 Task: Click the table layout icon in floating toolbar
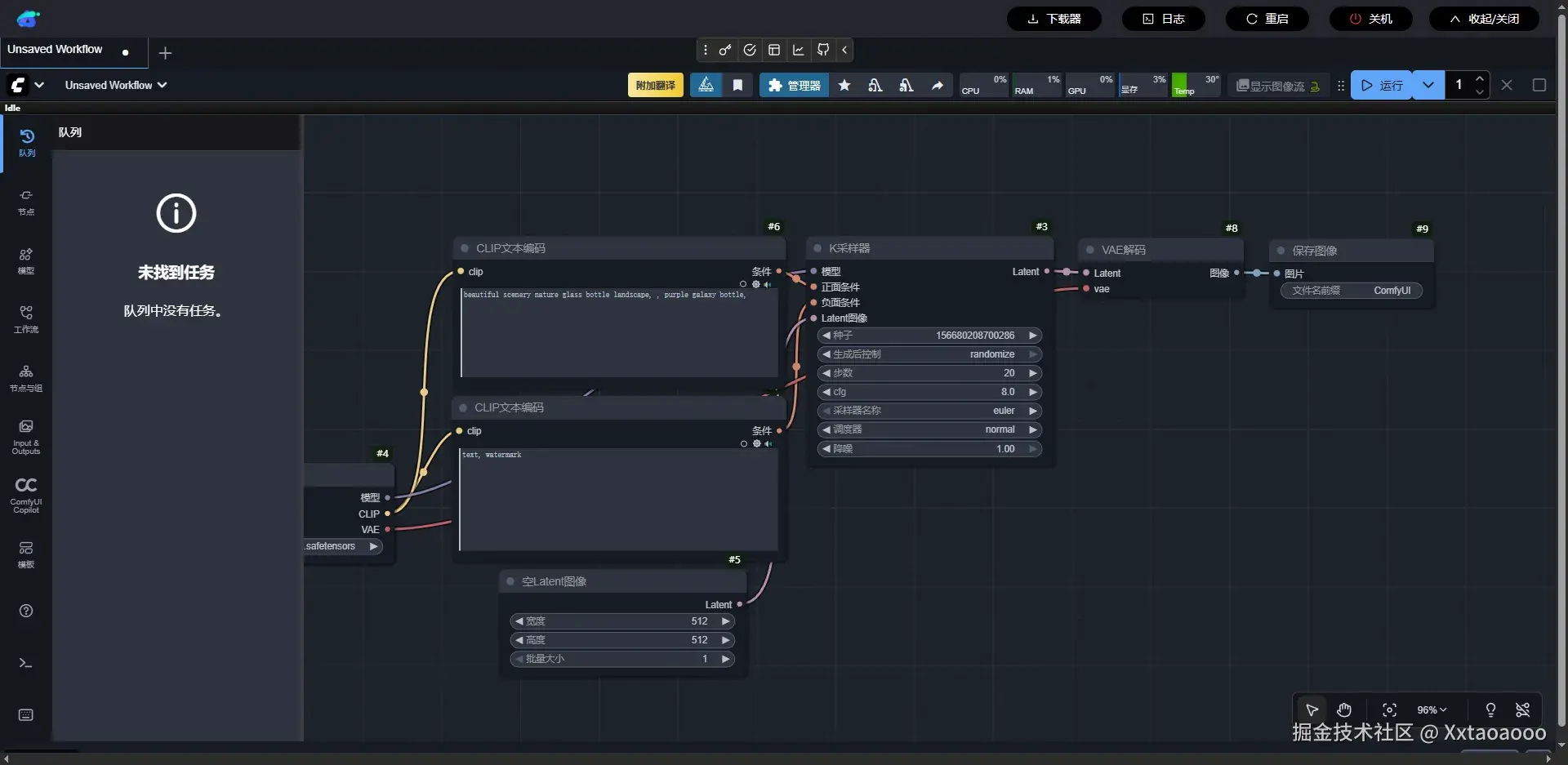(774, 50)
